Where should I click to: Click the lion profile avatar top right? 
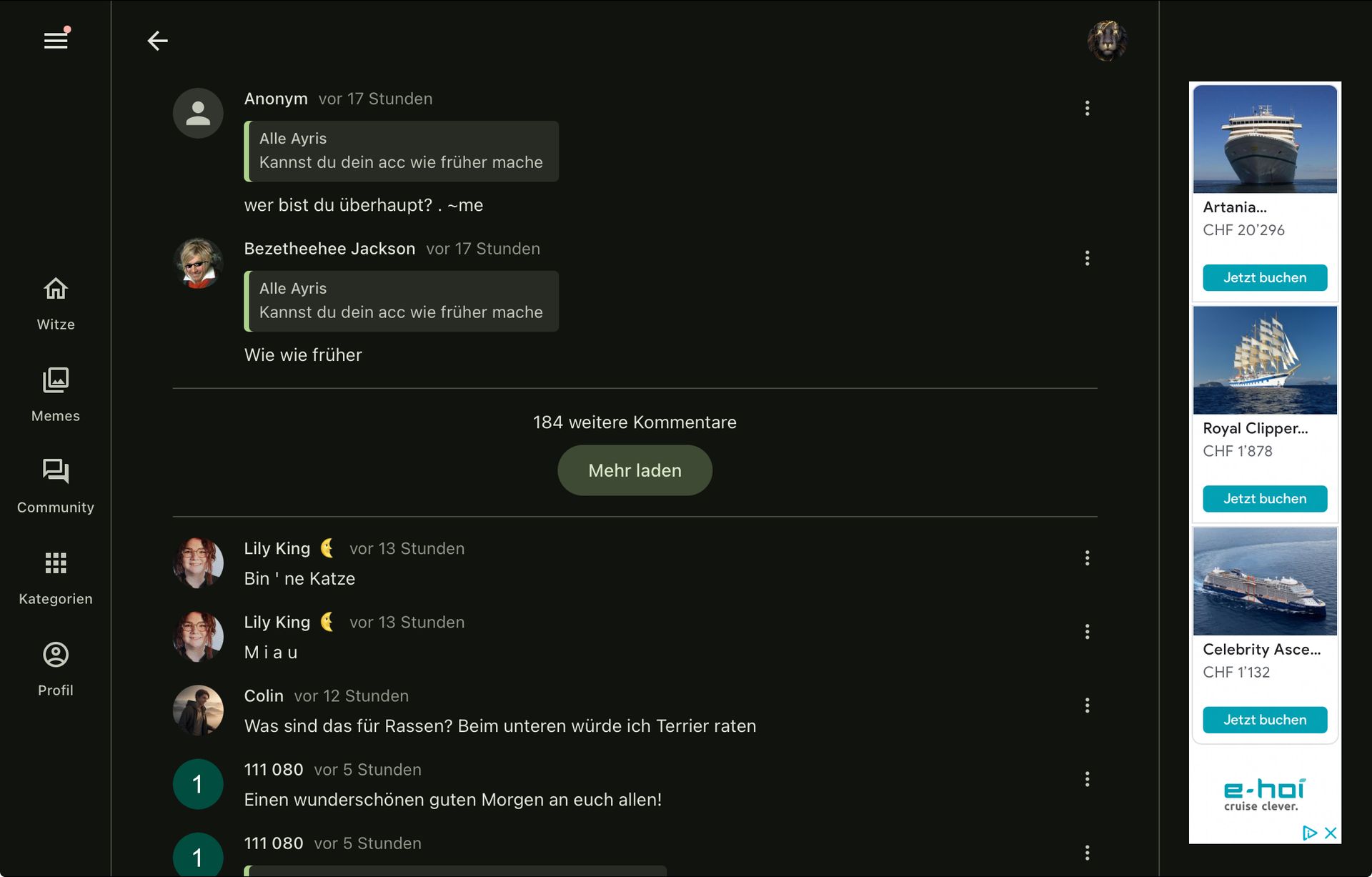(x=1107, y=41)
